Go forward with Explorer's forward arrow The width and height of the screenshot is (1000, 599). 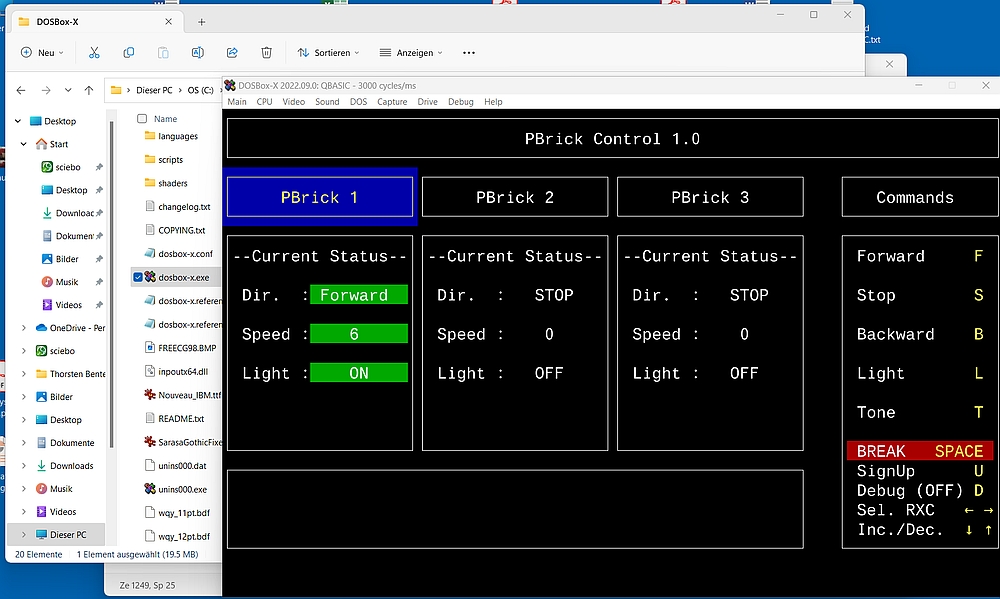click(x=46, y=90)
